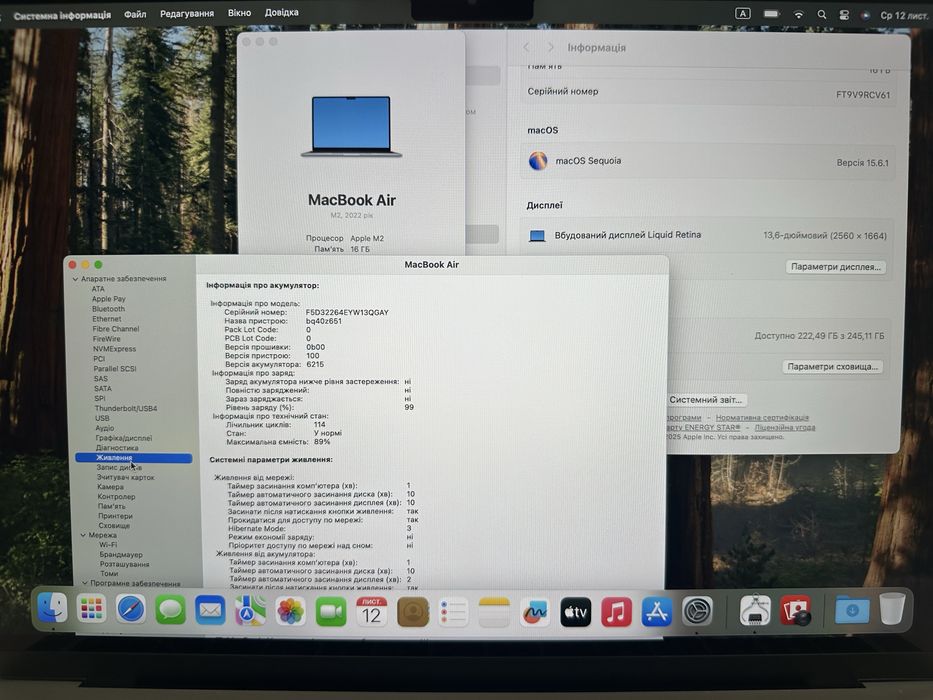Viewport: 933px width, 700px height.
Task: Select Wi-Fi under Мережа in sidebar
Action: coord(108,545)
